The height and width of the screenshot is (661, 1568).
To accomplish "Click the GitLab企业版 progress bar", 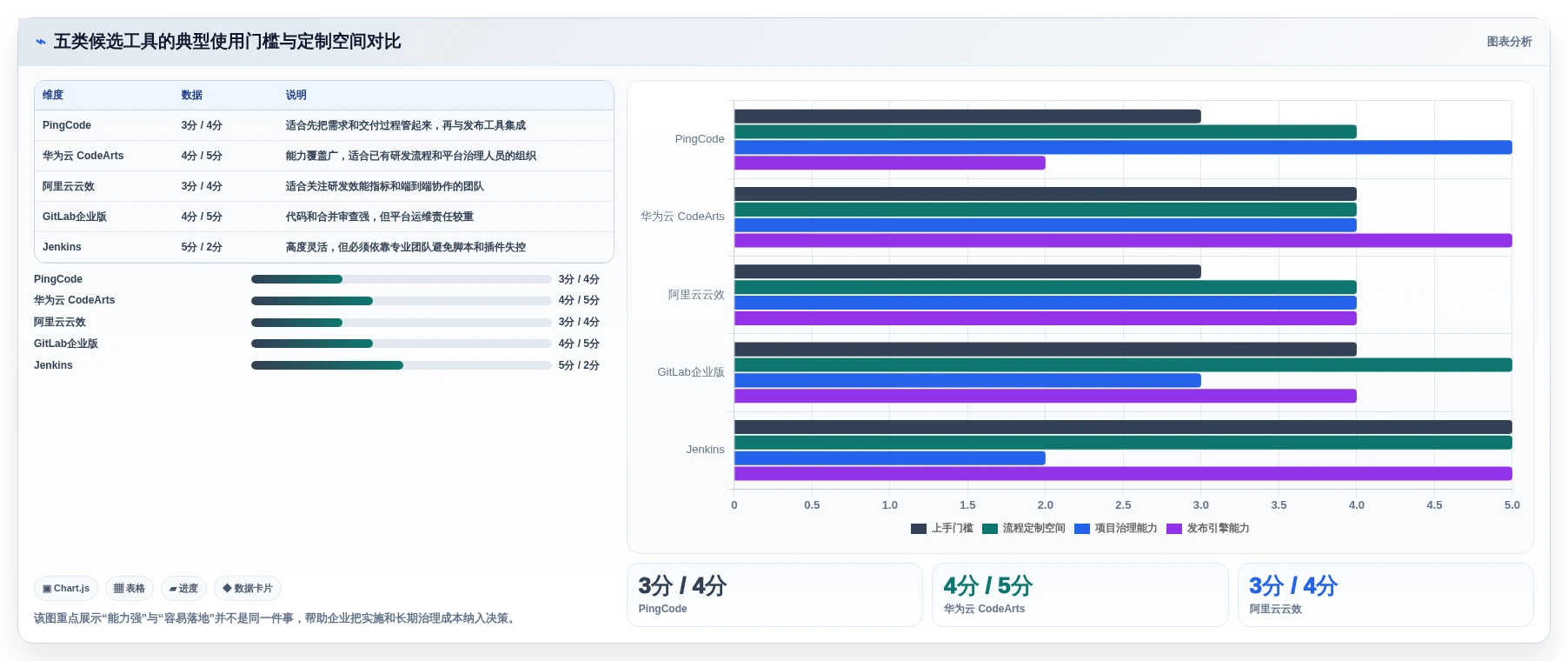I will pos(402,344).
